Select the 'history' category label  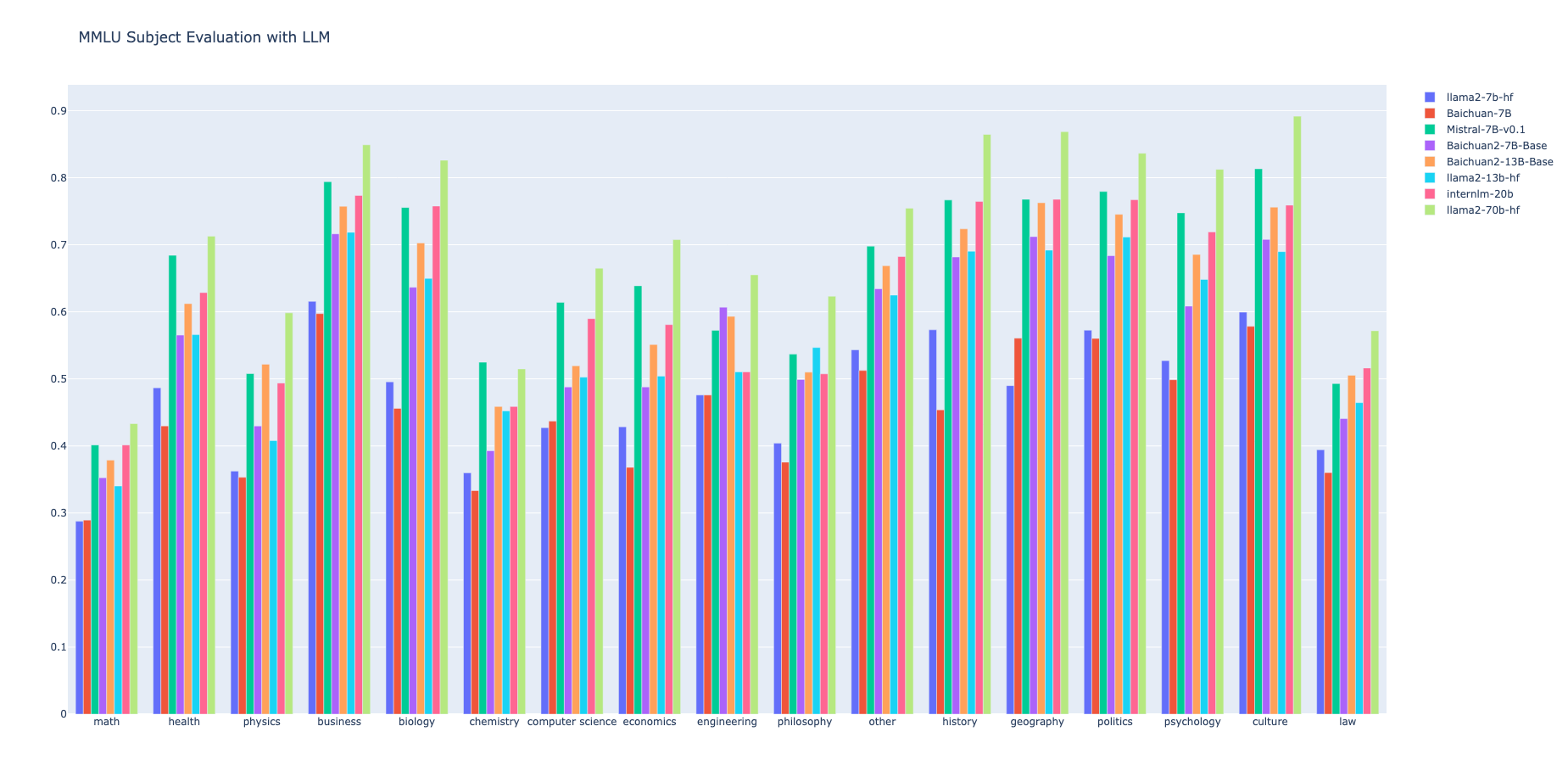point(960,722)
